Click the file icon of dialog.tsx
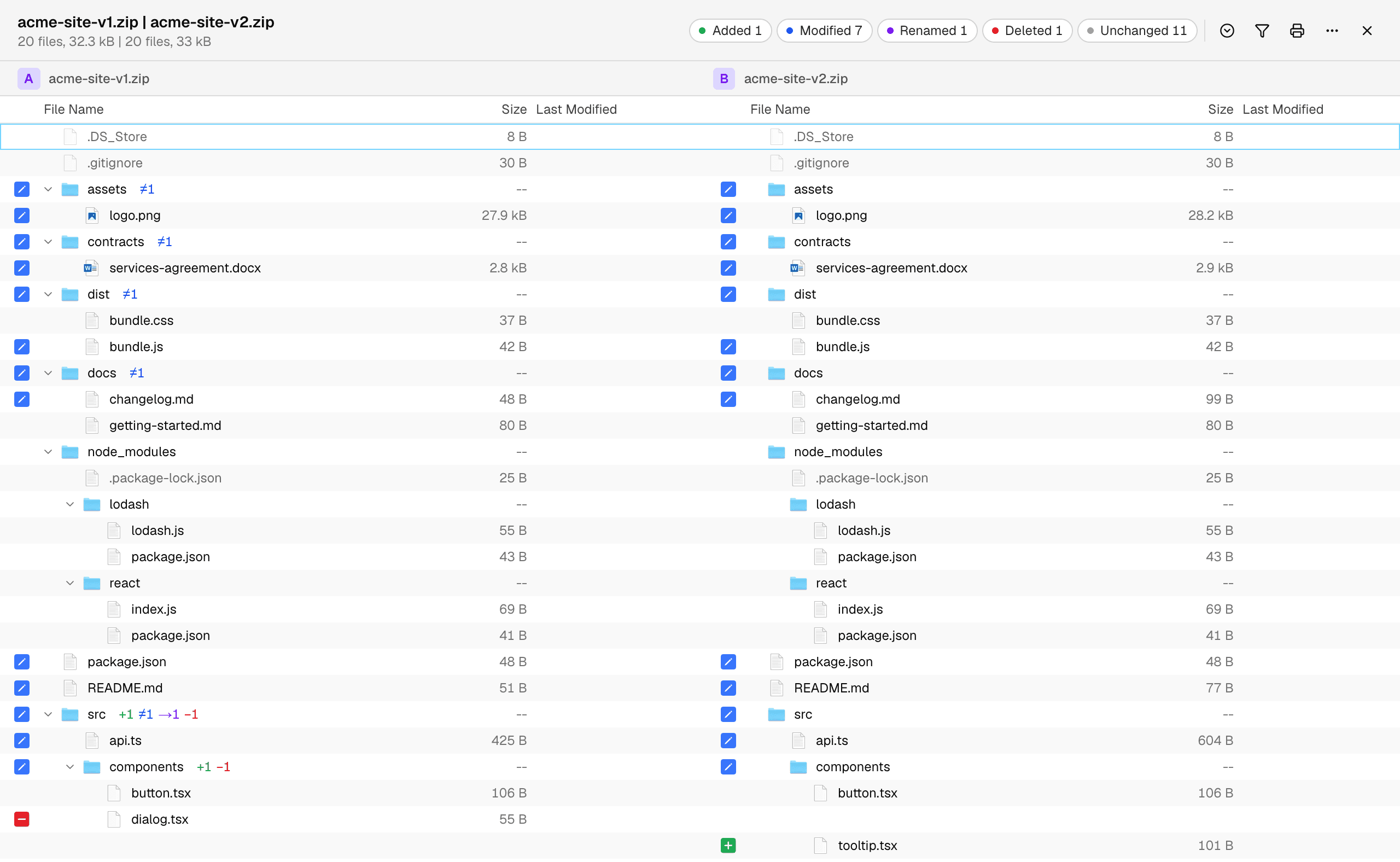The height and width of the screenshot is (862, 1400). 114,819
